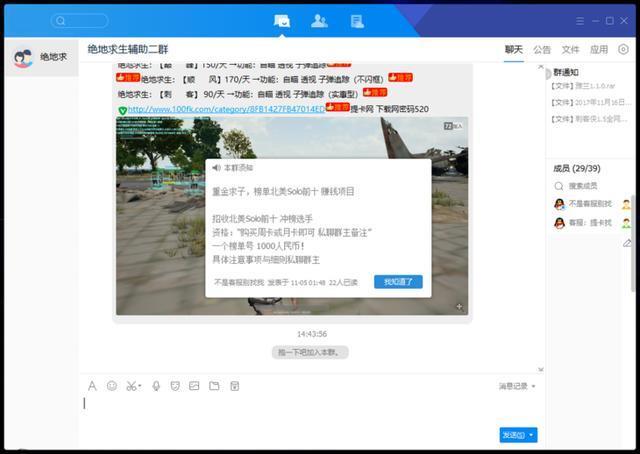Open send options arrow beside 发送

click(x=531, y=435)
